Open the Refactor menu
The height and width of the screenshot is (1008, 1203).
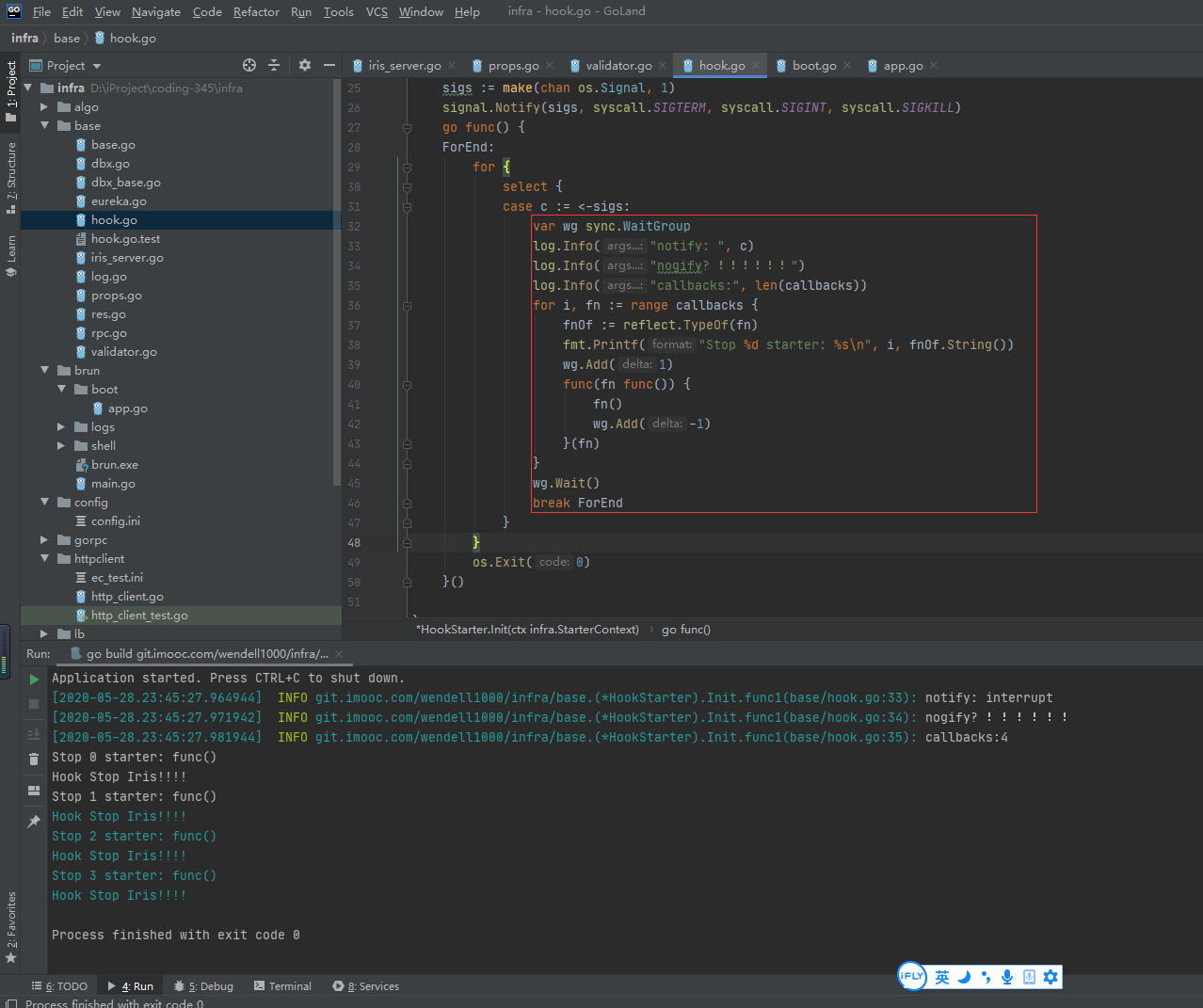click(x=256, y=12)
